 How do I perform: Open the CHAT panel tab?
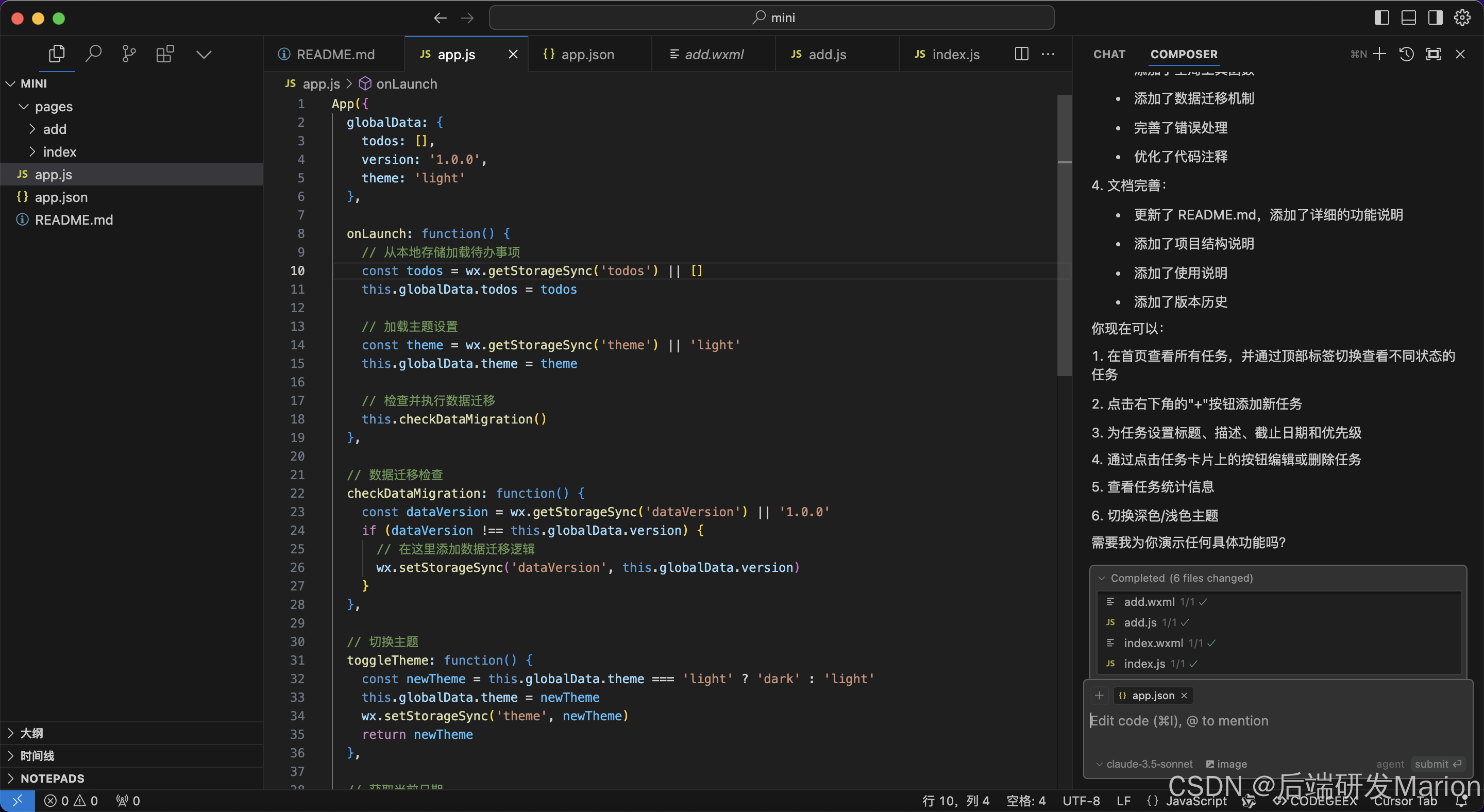[1109, 54]
